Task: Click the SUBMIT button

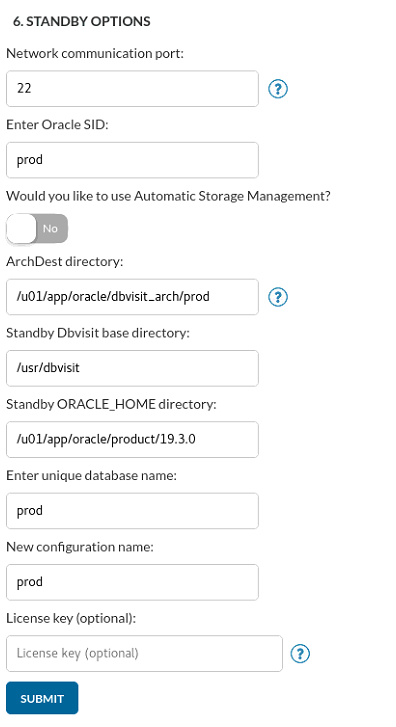Action: 42,698
